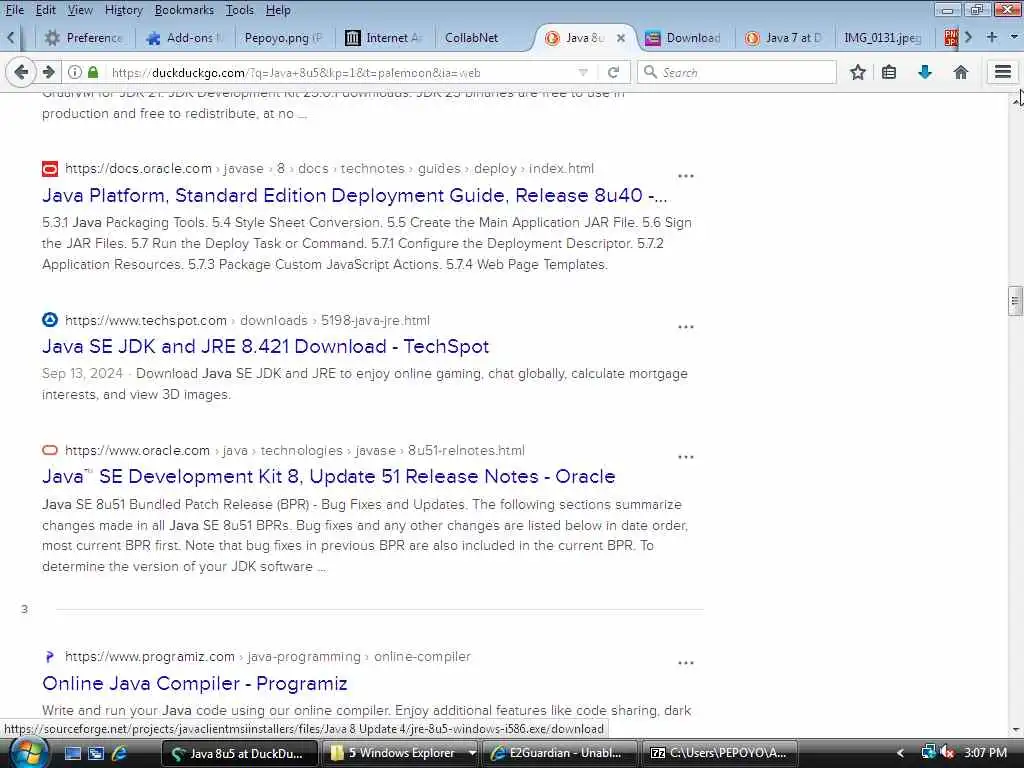Open the Bookmarks menu
This screenshot has width=1024, height=768.
[184, 10]
